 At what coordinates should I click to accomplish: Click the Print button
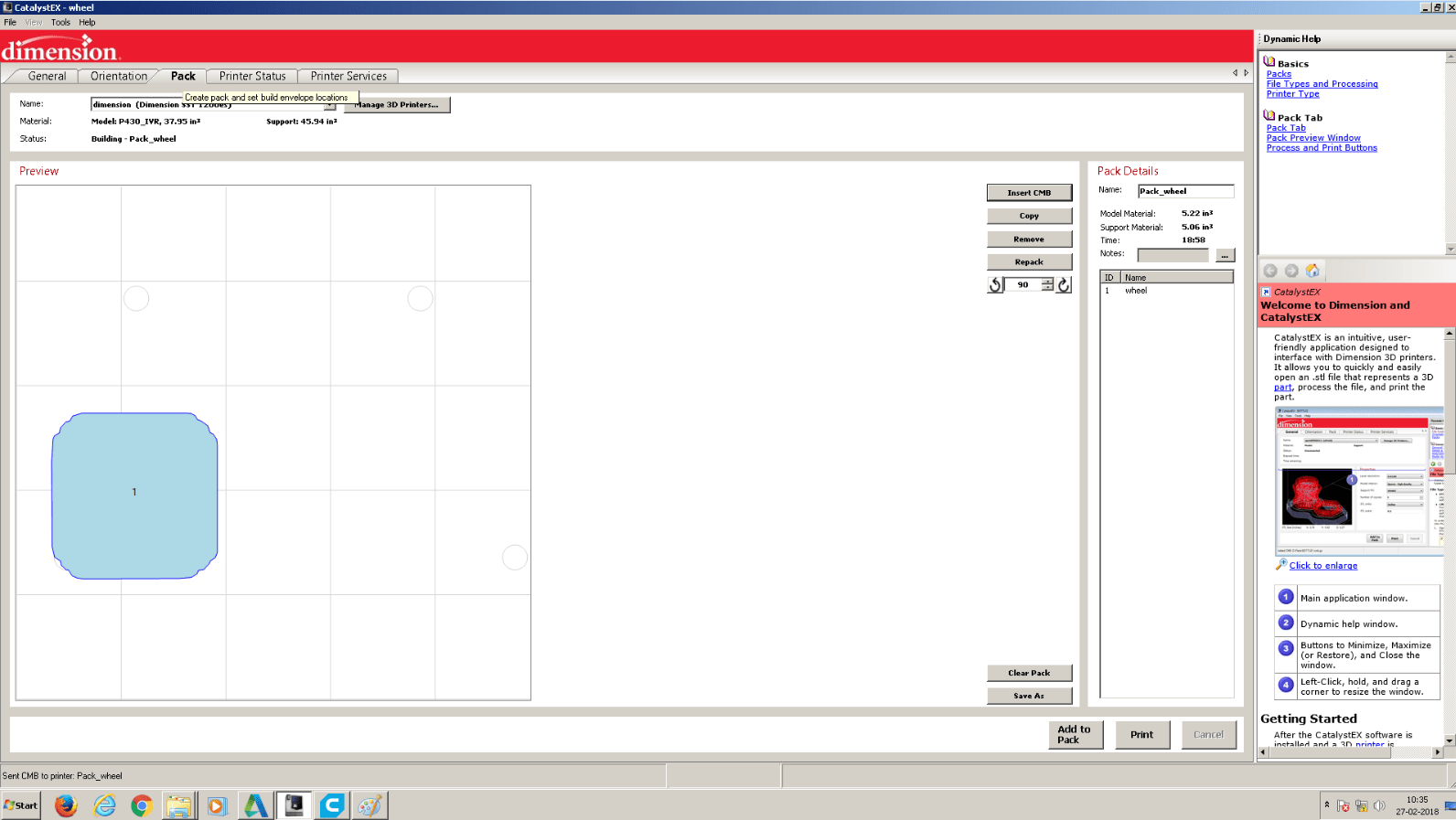click(x=1142, y=734)
